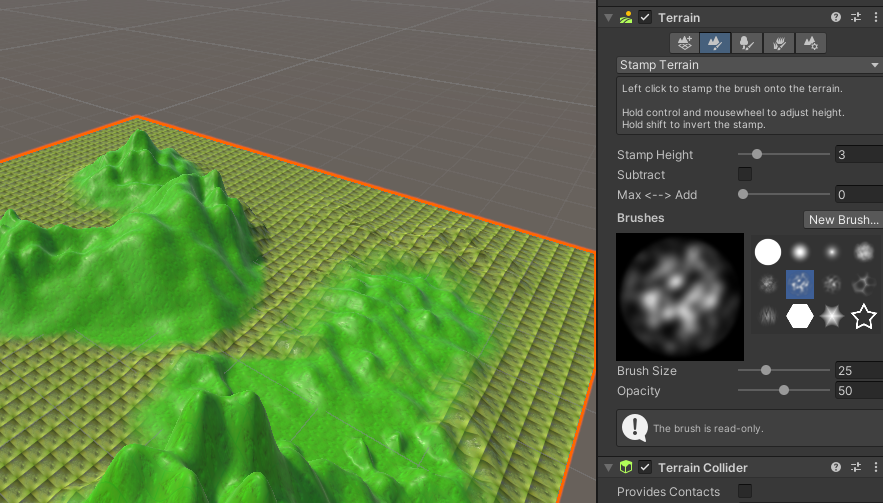Choose the cloudy noise brush in the top row
The width and height of the screenshot is (883, 503).
(864, 252)
